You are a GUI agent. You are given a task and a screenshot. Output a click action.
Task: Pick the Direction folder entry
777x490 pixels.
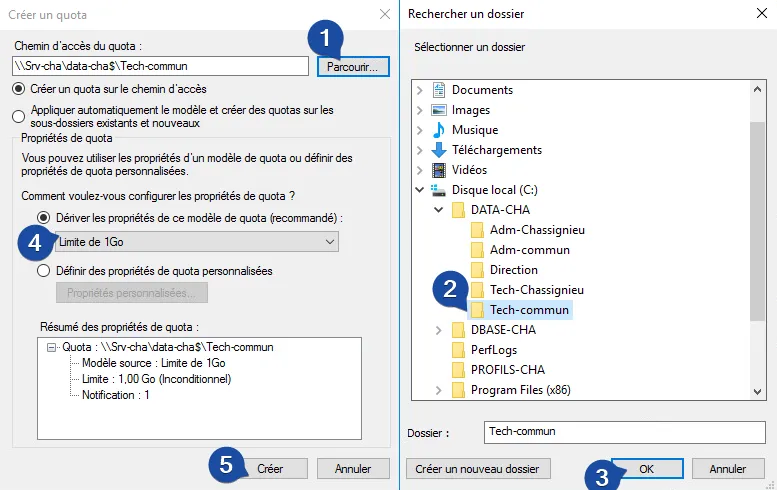pos(513,270)
